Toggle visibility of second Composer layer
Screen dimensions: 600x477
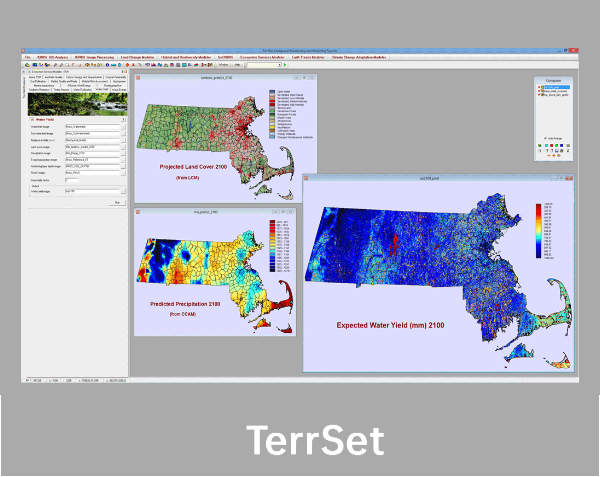click(539, 91)
